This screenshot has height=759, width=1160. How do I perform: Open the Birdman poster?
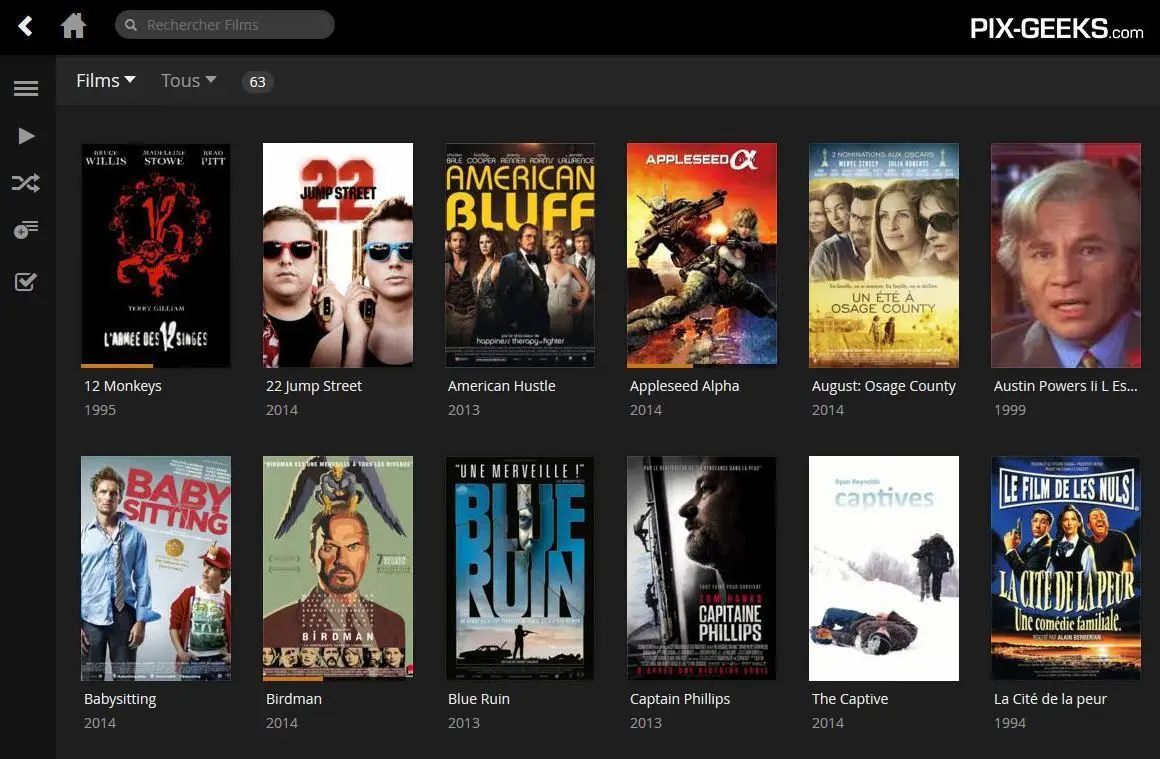338,568
